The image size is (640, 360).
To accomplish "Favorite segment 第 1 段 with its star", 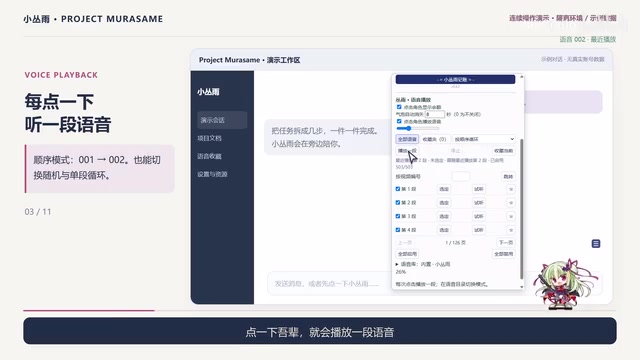I will (511, 189).
